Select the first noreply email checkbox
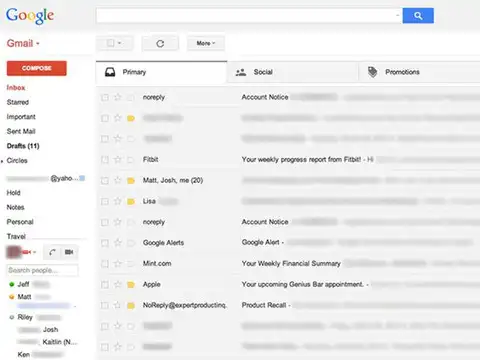The height and width of the screenshot is (360, 480). (x=105, y=97)
